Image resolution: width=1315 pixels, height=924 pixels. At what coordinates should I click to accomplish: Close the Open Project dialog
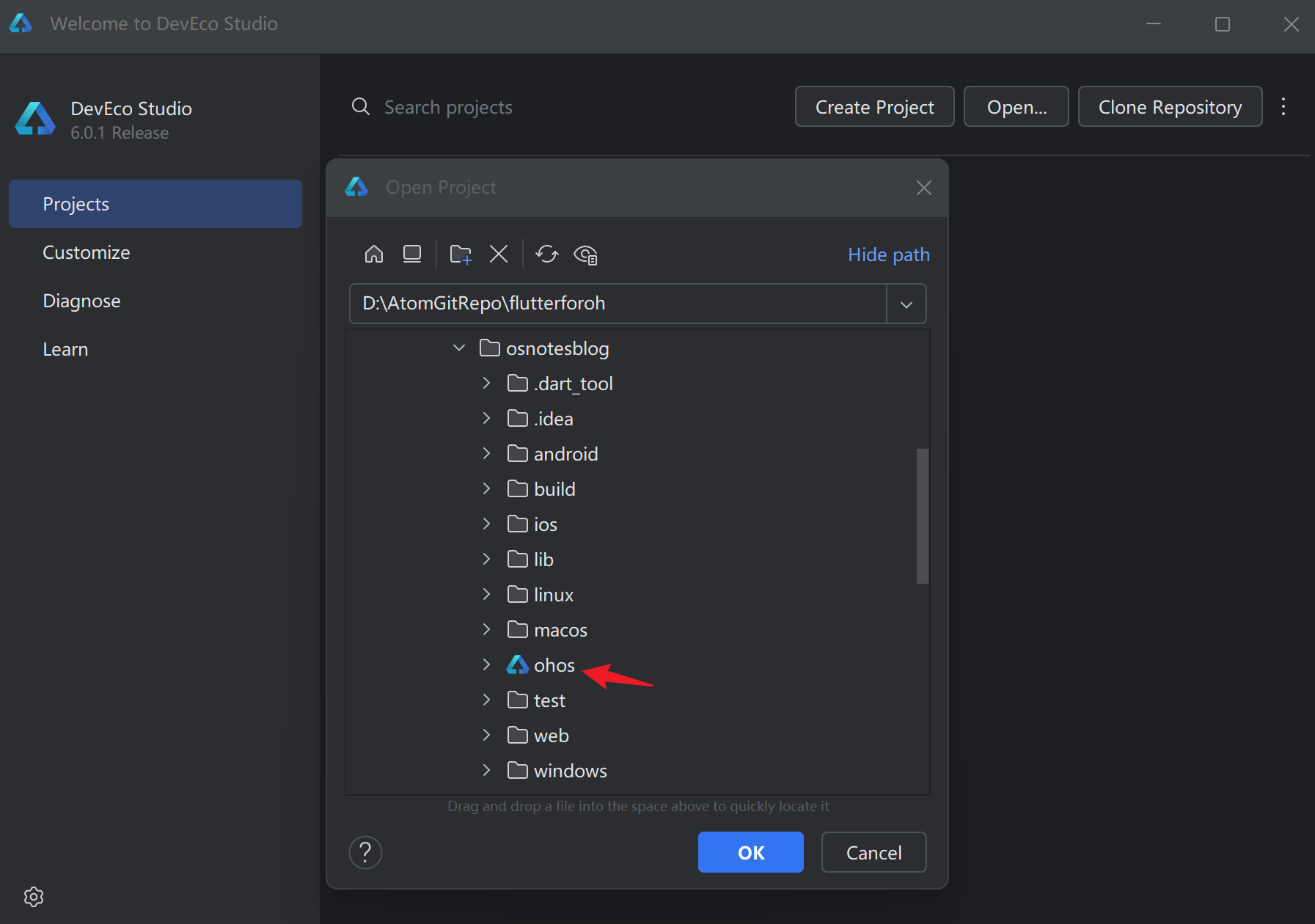pos(924,188)
